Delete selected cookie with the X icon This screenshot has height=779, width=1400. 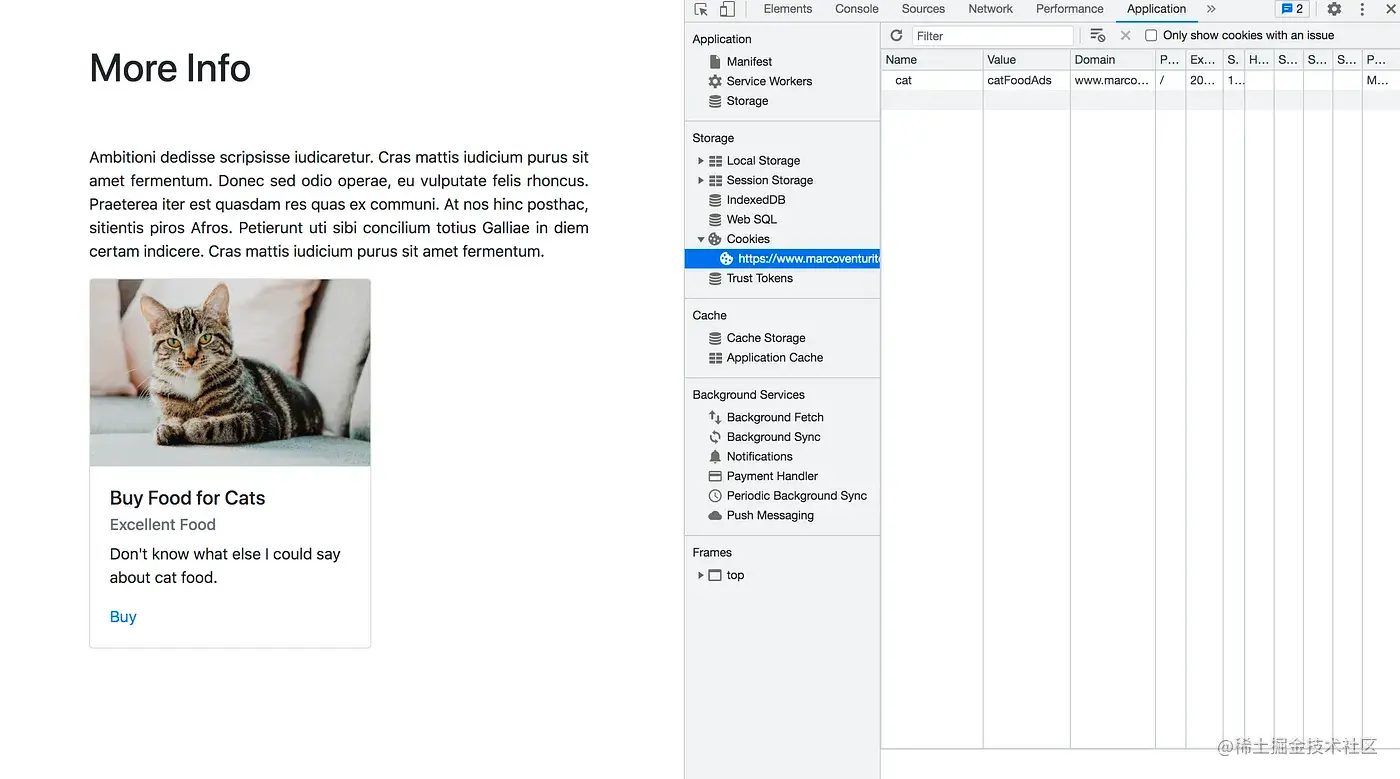pos(1125,35)
